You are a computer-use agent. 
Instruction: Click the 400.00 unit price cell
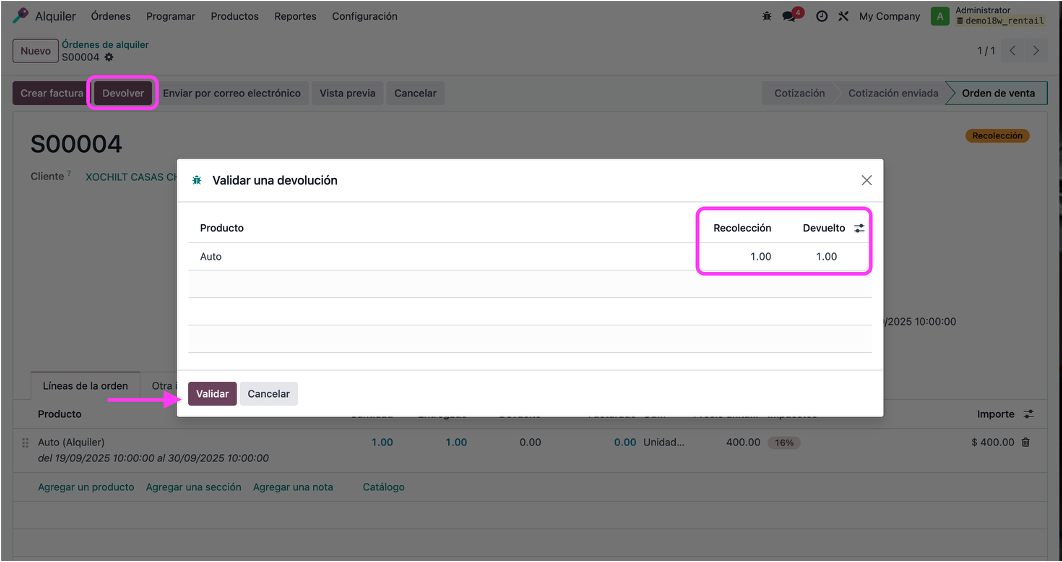pyautogui.click(x=743, y=442)
